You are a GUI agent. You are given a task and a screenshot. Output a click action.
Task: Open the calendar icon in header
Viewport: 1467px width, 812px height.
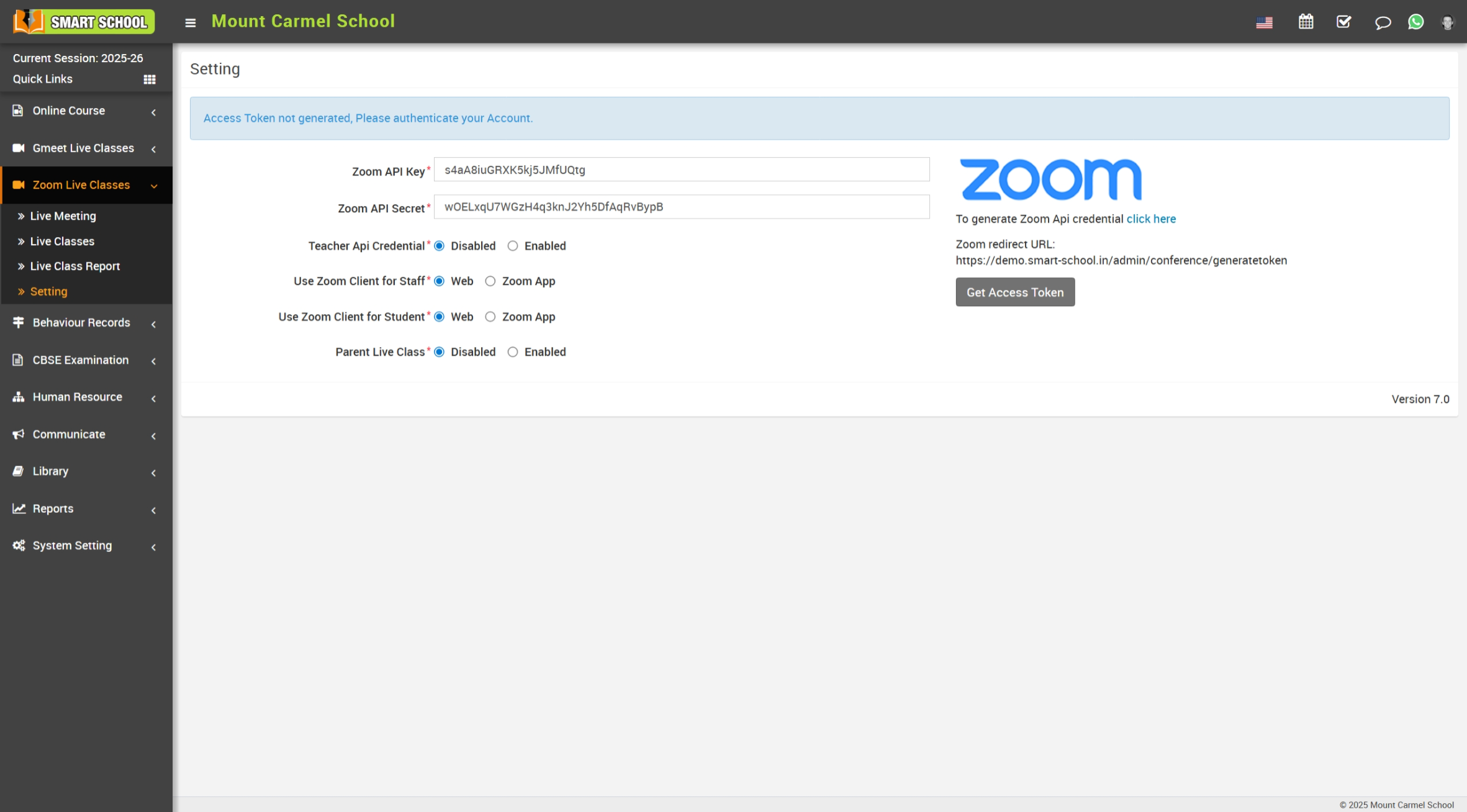[1306, 22]
